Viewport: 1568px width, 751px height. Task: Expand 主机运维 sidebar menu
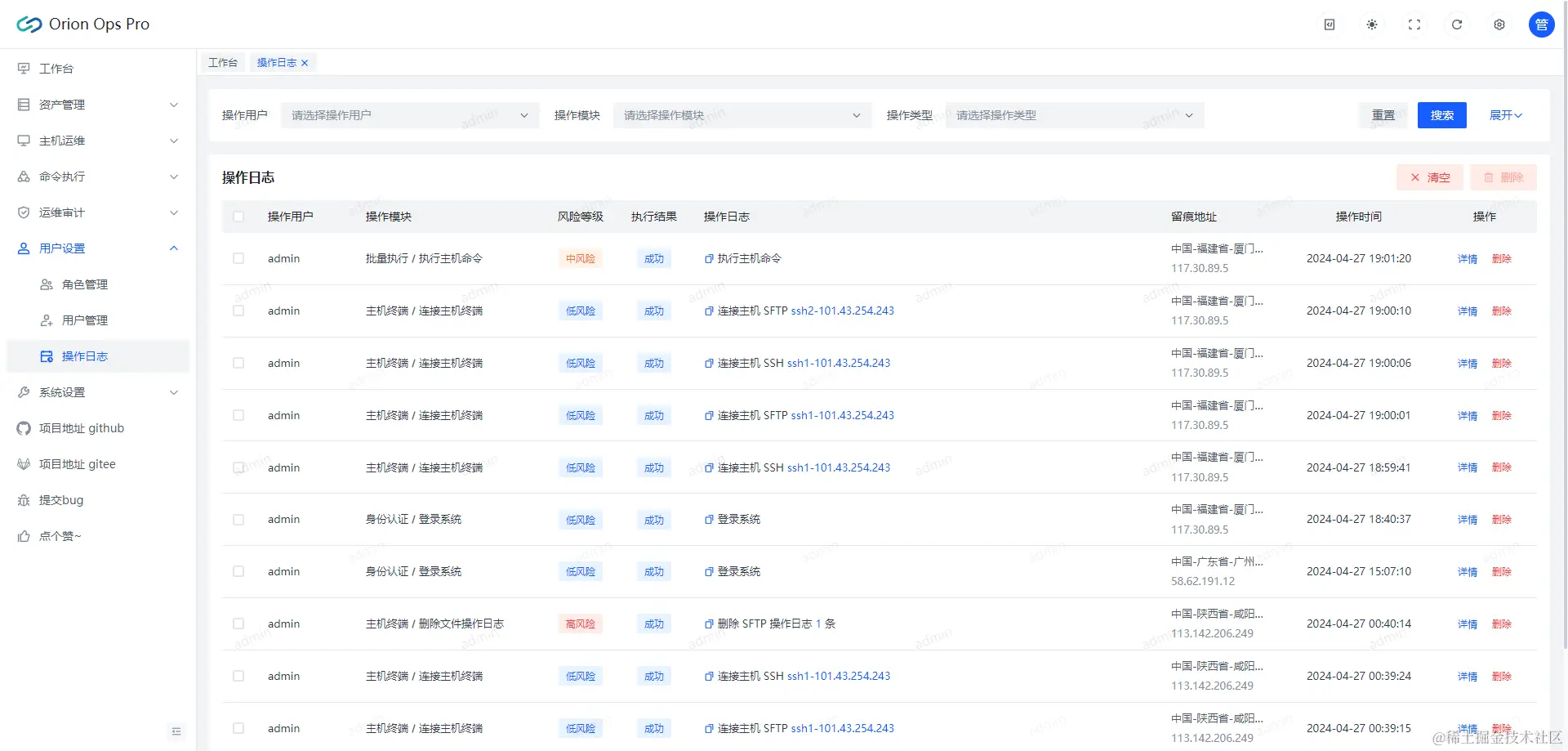point(98,141)
